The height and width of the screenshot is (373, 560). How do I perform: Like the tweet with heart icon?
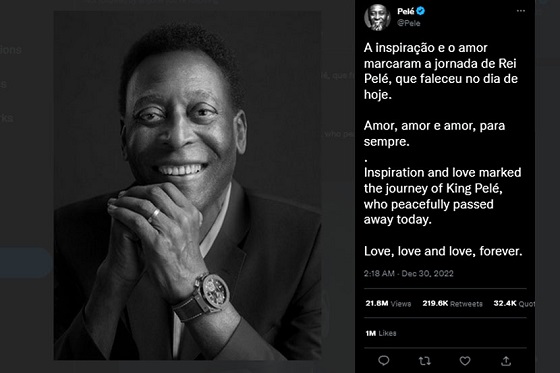[465, 361]
